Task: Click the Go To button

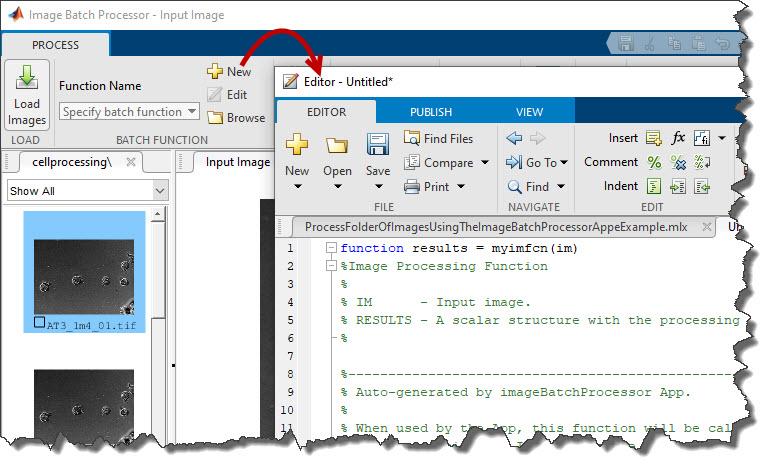Action: tap(531, 162)
